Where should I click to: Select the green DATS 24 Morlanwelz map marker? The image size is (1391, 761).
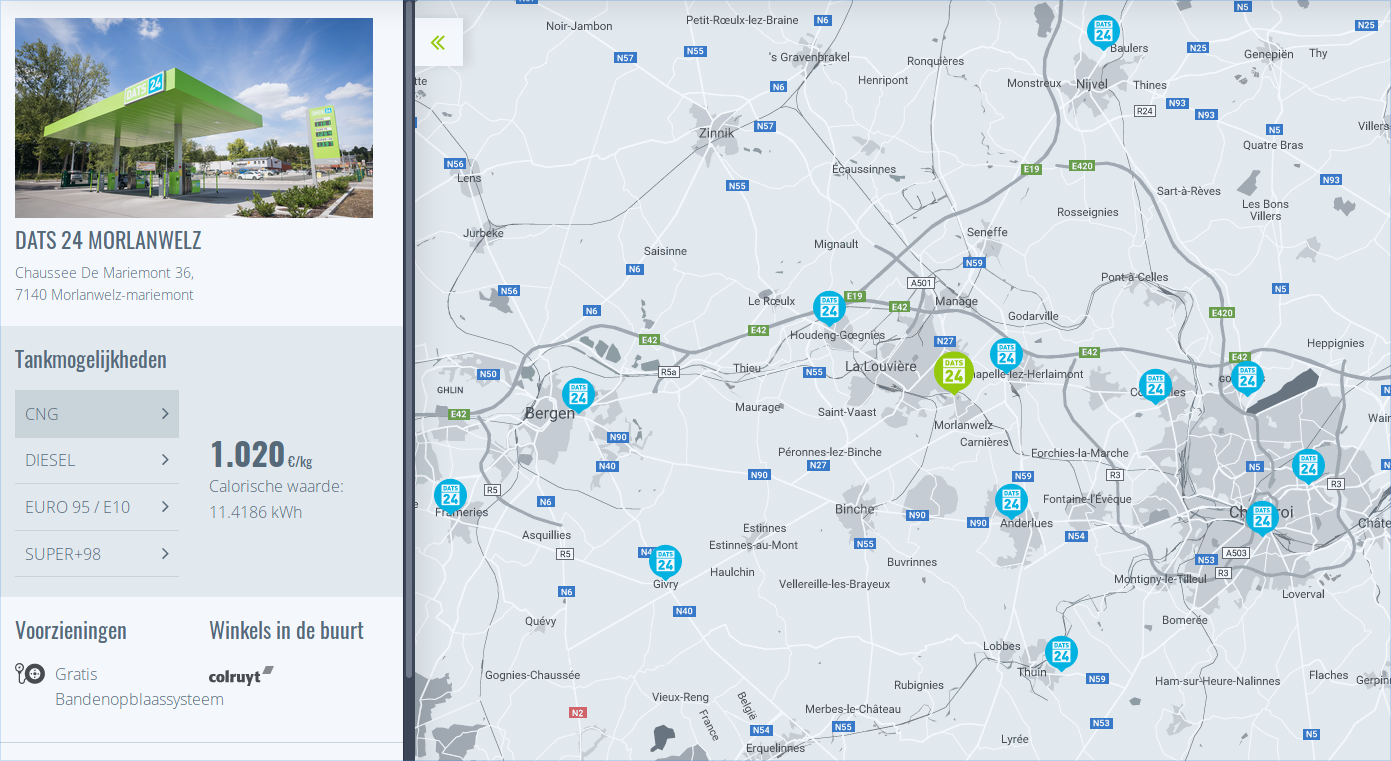(953, 372)
